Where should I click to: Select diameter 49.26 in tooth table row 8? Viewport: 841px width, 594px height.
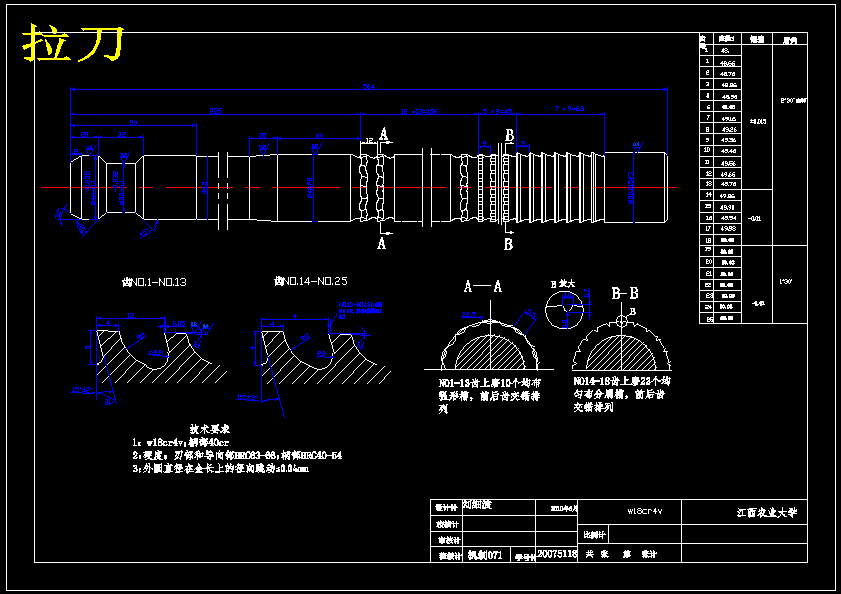click(x=728, y=129)
